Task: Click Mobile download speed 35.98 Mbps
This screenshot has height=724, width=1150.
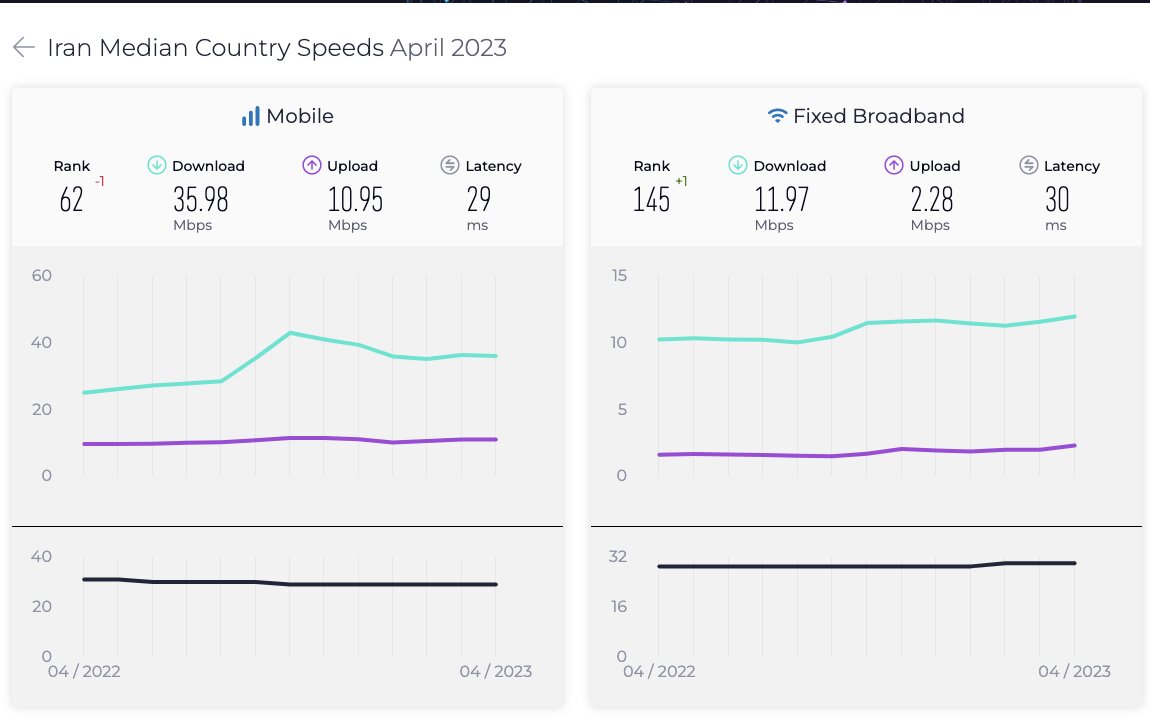Action: coord(201,199)
